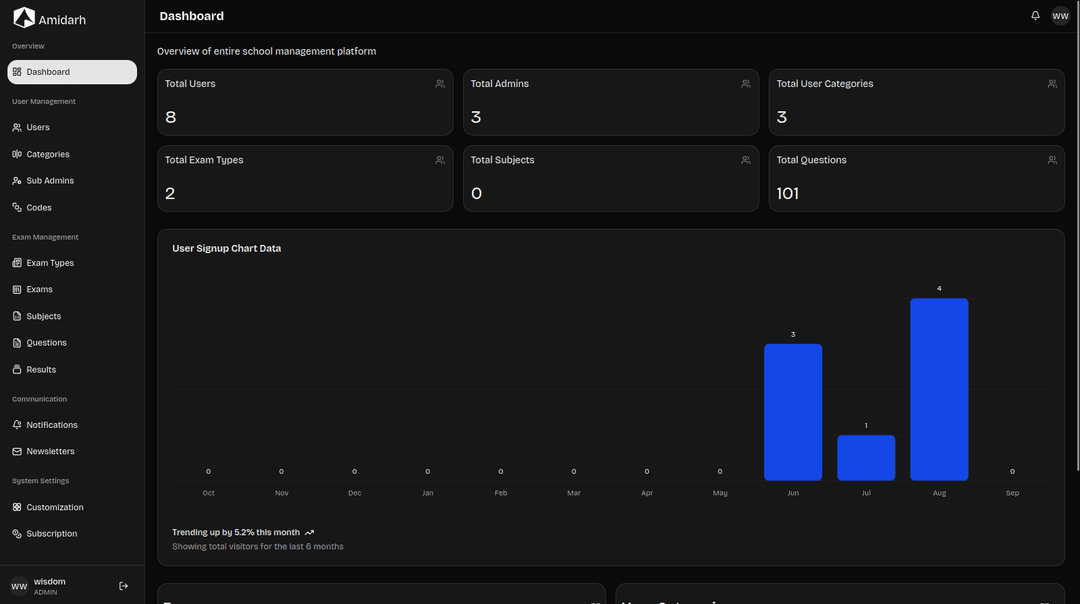Click the icon on Total Questions card
Screen dimensions: 1080x604
pyautogui.click(x=1052, y=160)
